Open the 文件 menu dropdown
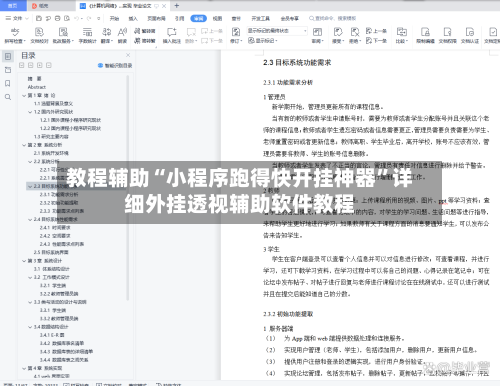This screenshot has height=386, width=500. (x=17, y=18)
